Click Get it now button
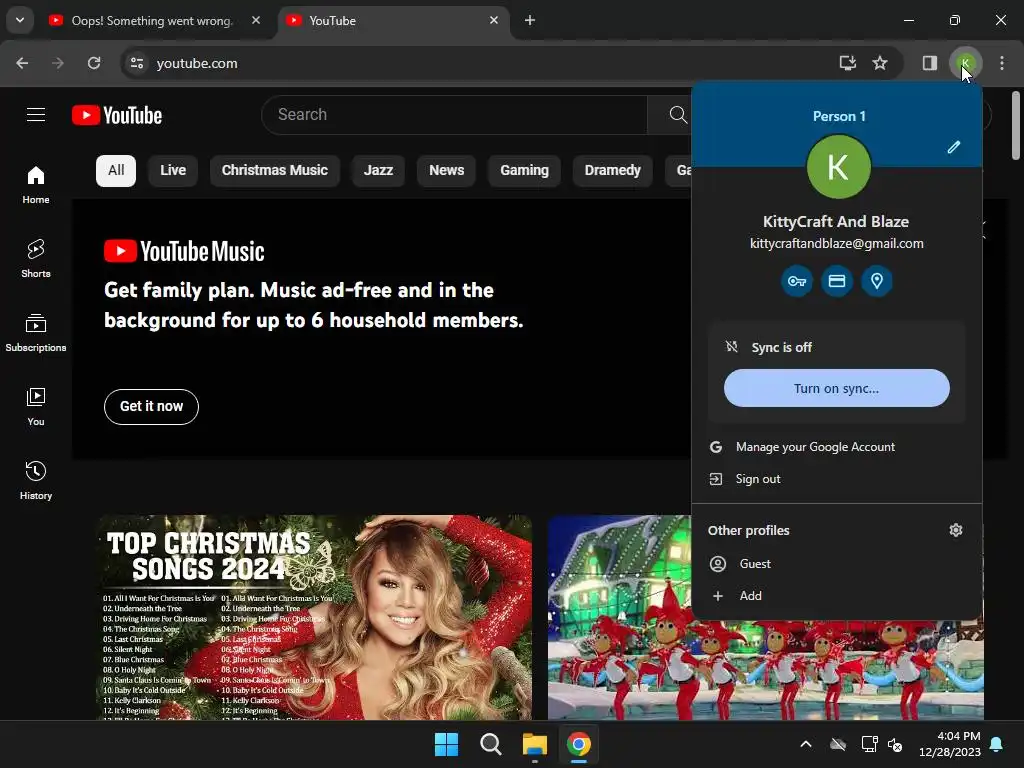 coord(152,406)
